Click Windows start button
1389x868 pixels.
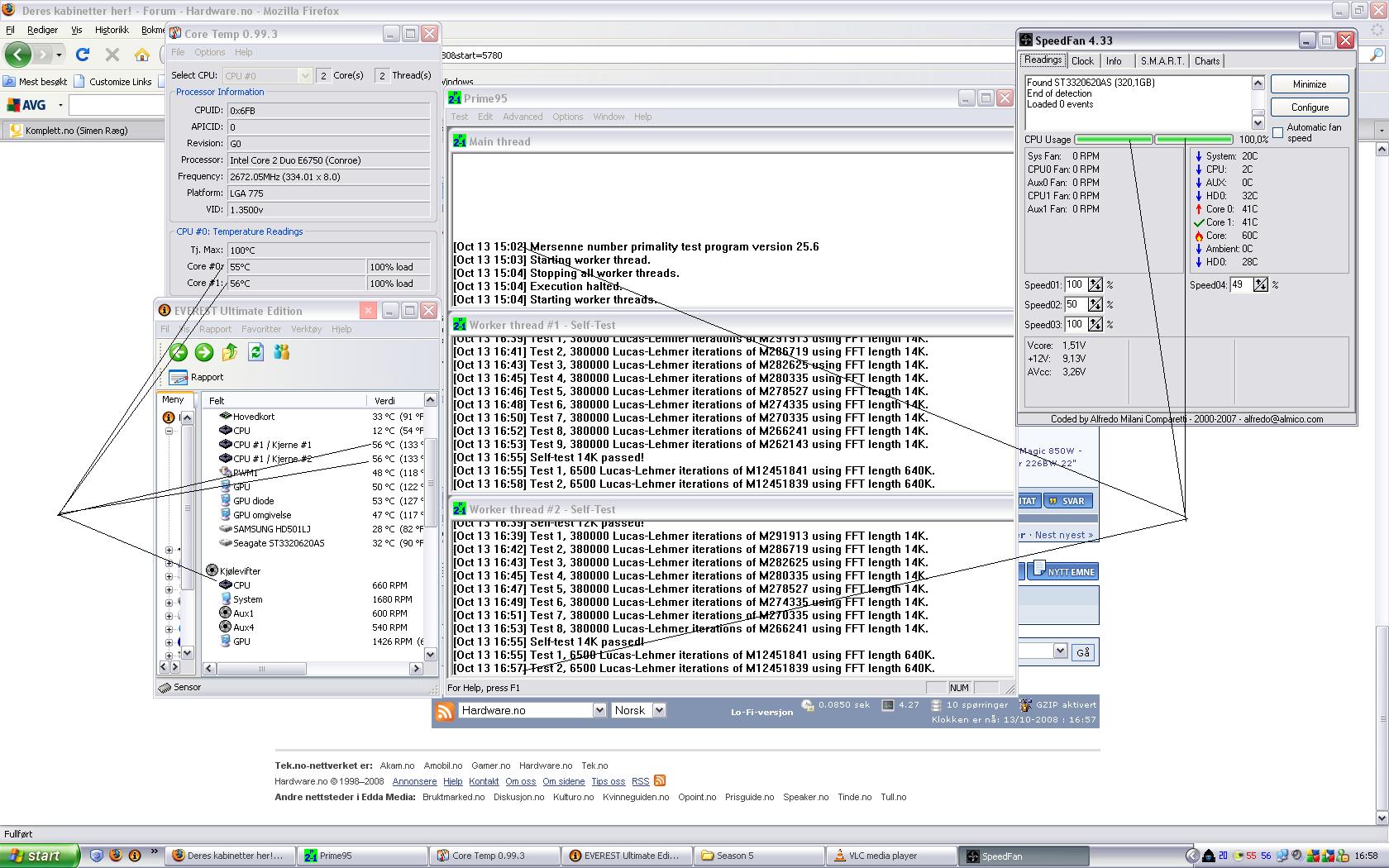coord(40,856)
